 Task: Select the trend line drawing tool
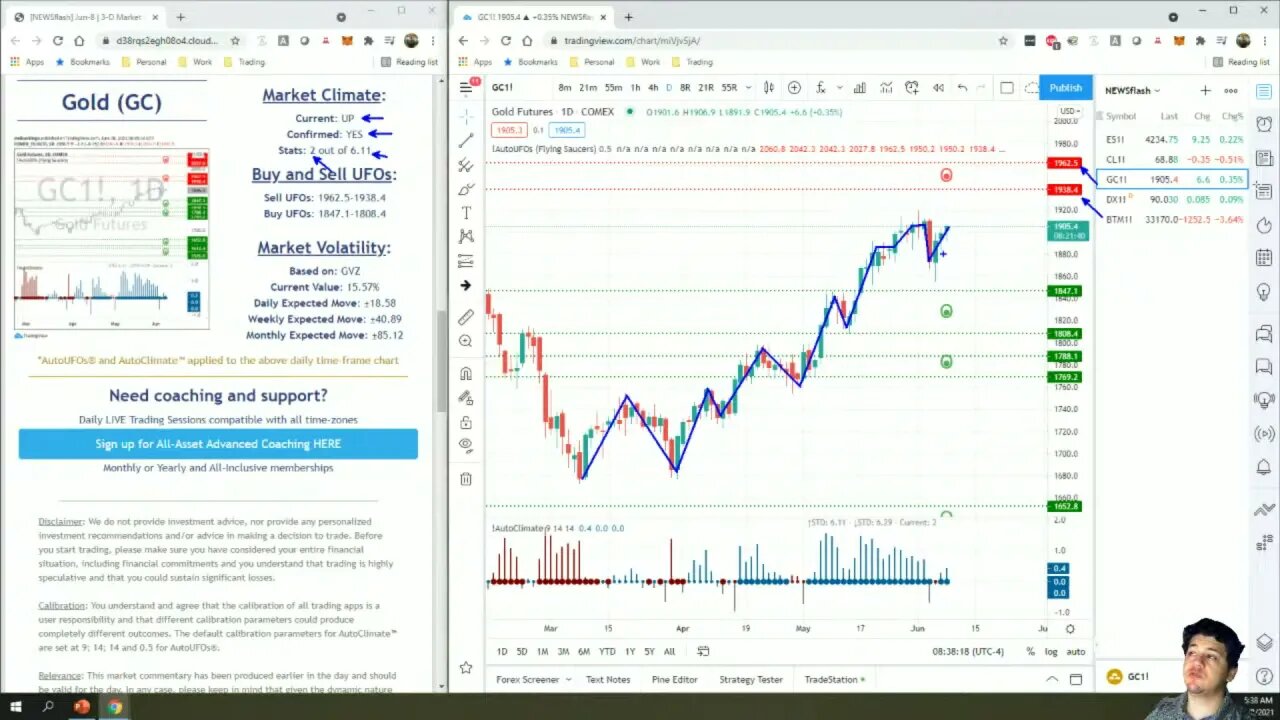point(466,141)
